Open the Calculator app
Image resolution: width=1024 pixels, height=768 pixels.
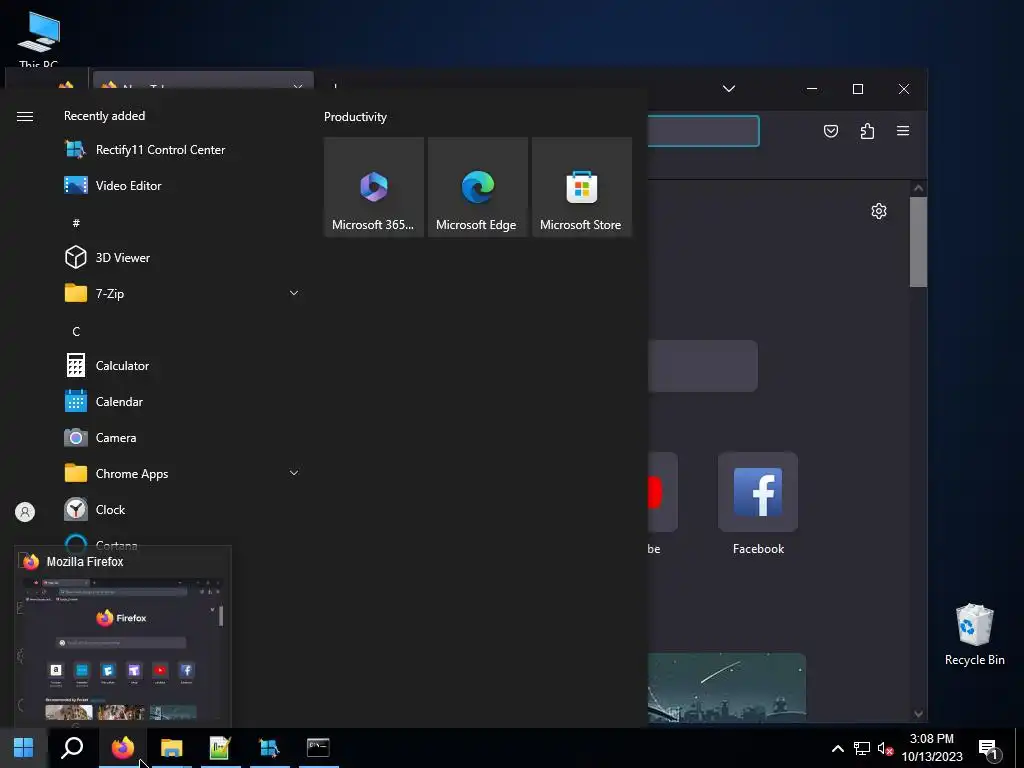pyautogui.click(x=182, y=366)
